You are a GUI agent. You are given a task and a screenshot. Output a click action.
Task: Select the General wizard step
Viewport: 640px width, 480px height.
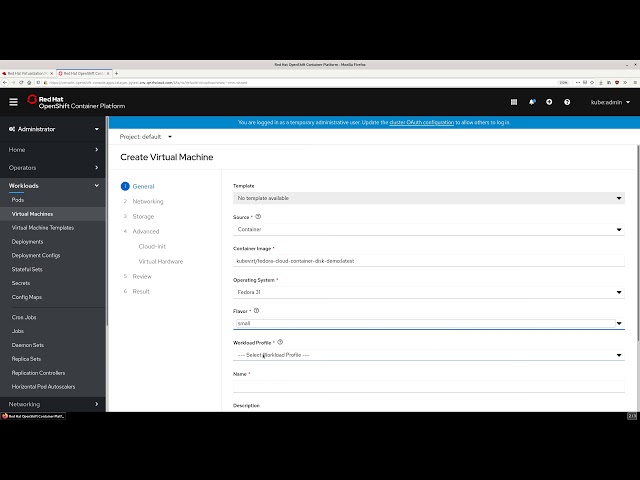[143, 187]
